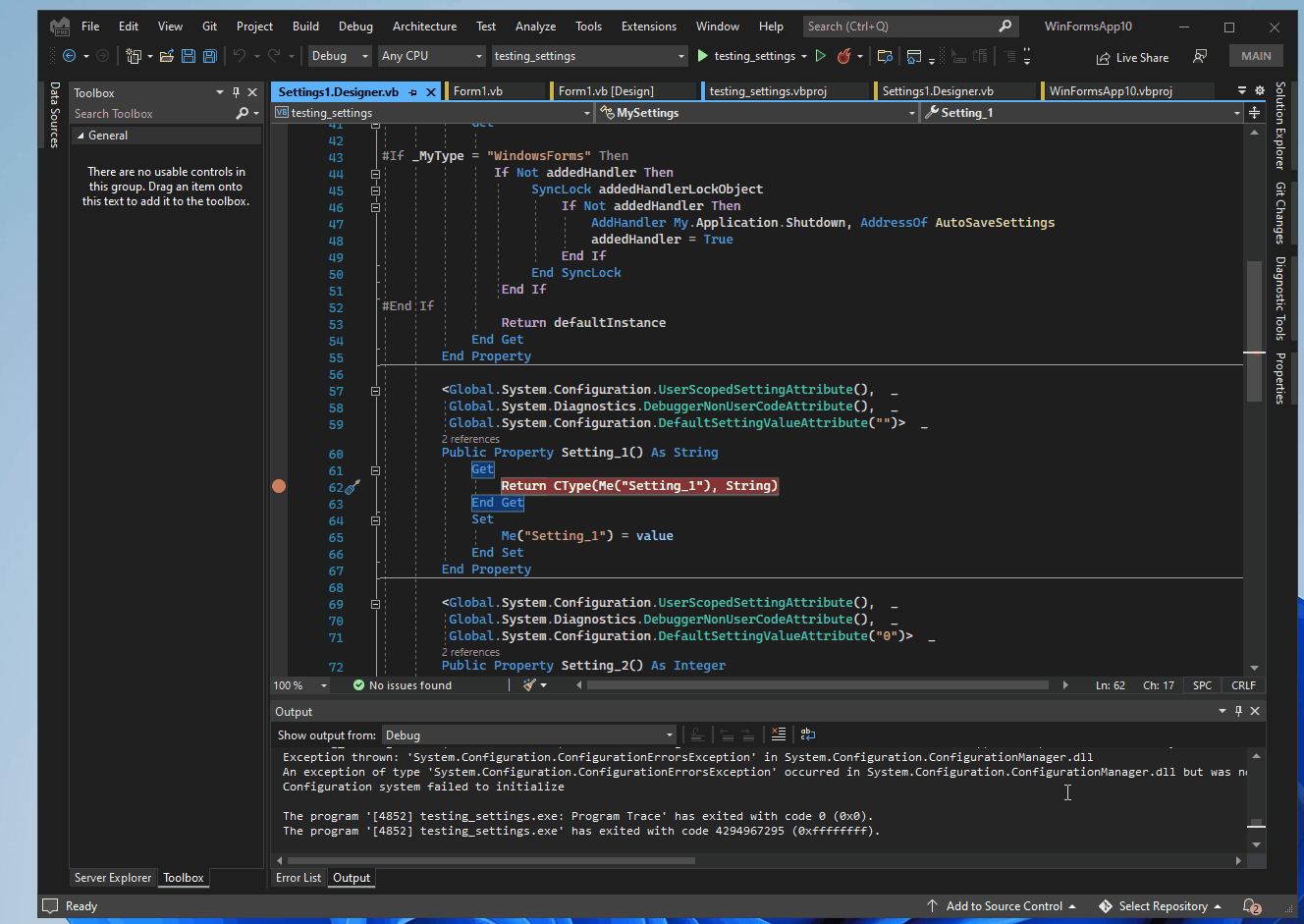
Task: Open the Debug configuration dropdown
Action: 340,56
